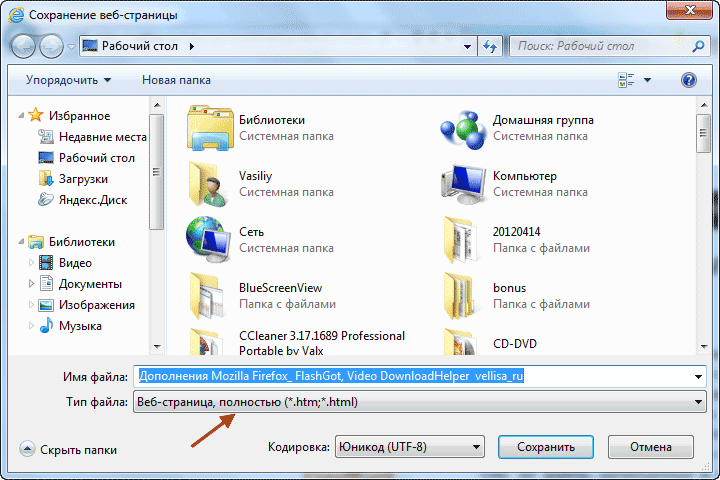Select Изображения picture icon in sidebar
This screenshot has height=480, width=720.
[x=46, y=305]
